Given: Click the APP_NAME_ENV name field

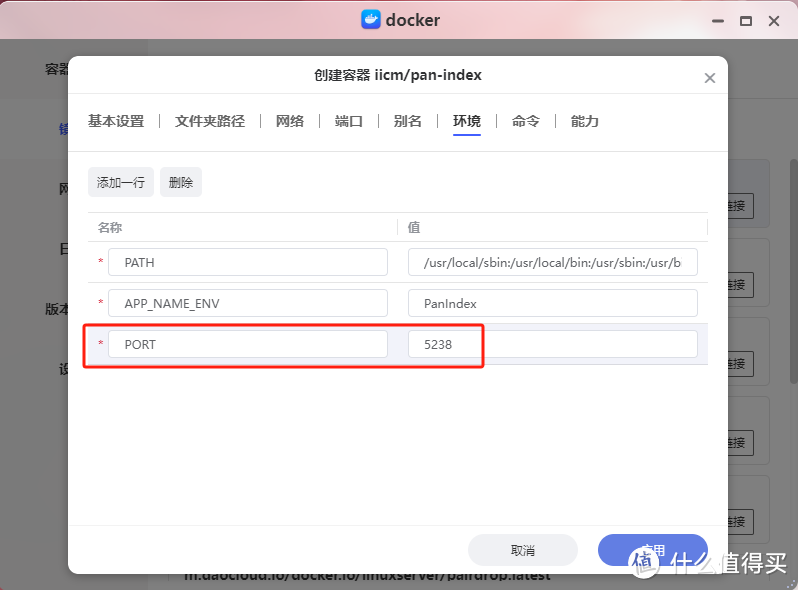Looking at the screenshot, I should (x=248, y=303).
